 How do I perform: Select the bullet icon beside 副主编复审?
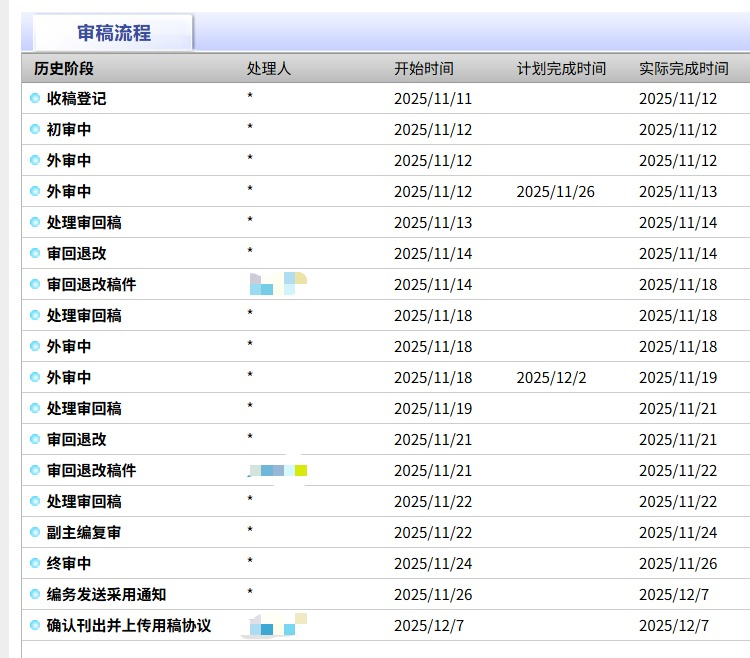tap(35, 533)
